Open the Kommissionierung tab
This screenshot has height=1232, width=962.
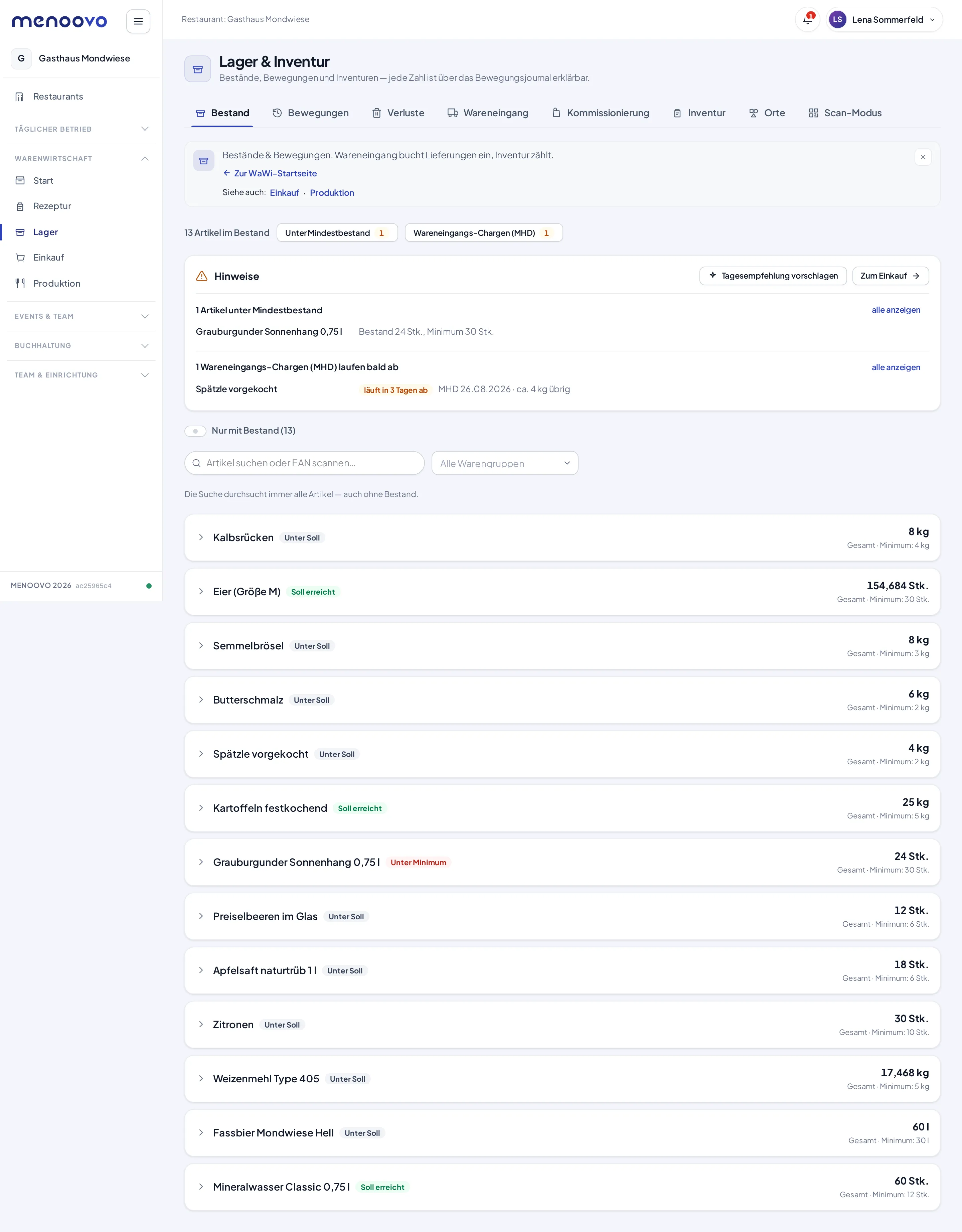(x=601, y=113)
